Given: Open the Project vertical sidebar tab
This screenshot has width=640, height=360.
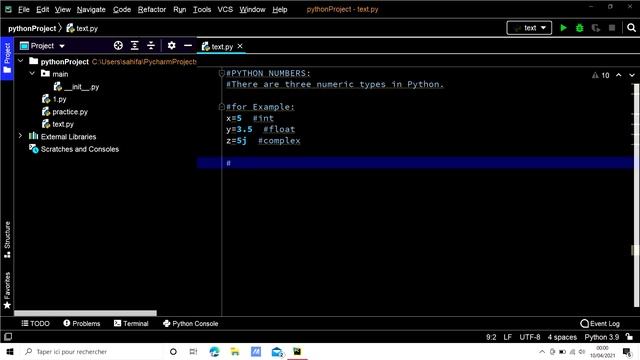Looking at the screenshot, I should (7, 58).
